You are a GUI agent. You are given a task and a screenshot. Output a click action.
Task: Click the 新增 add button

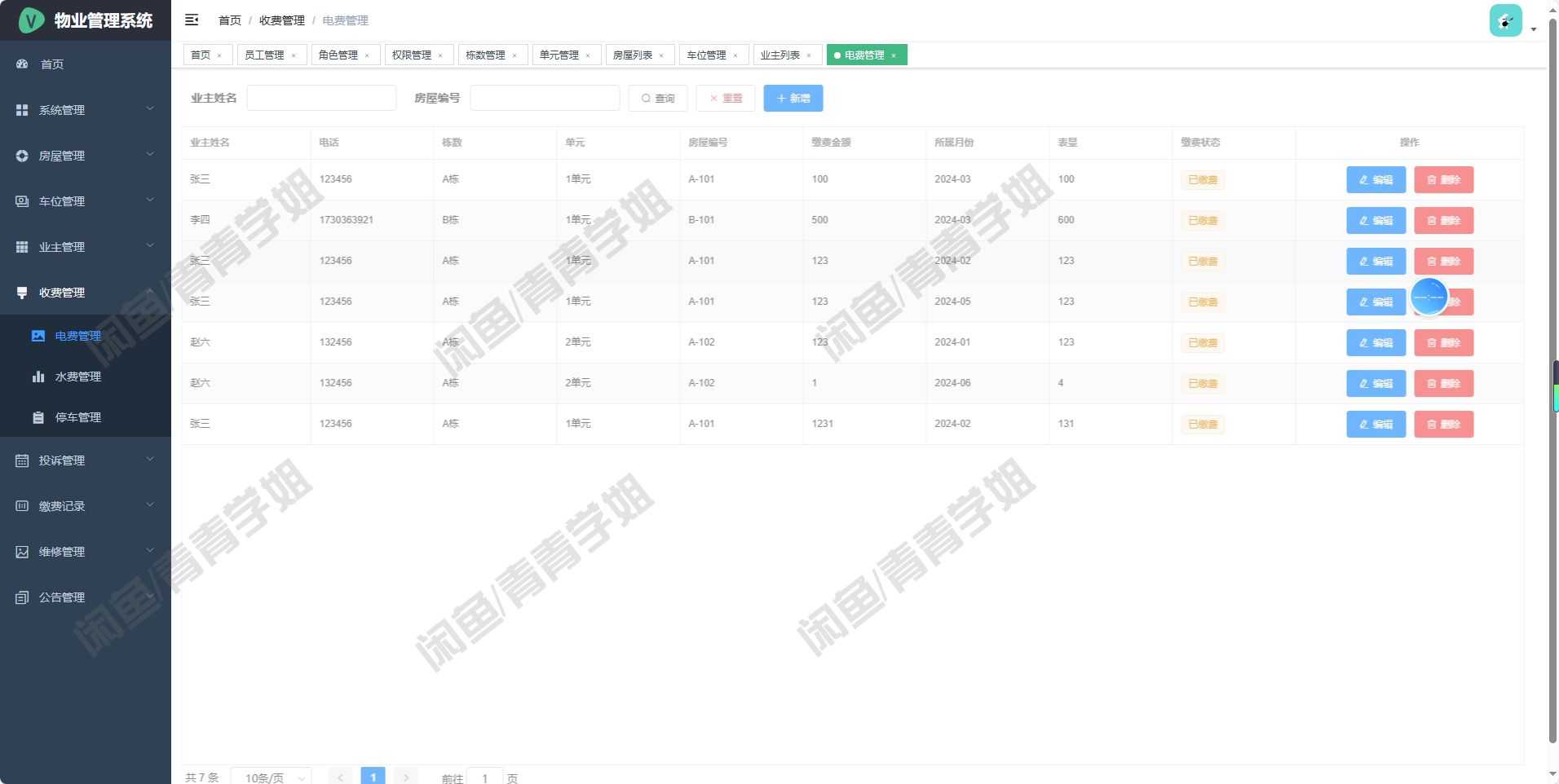[793, 99]
